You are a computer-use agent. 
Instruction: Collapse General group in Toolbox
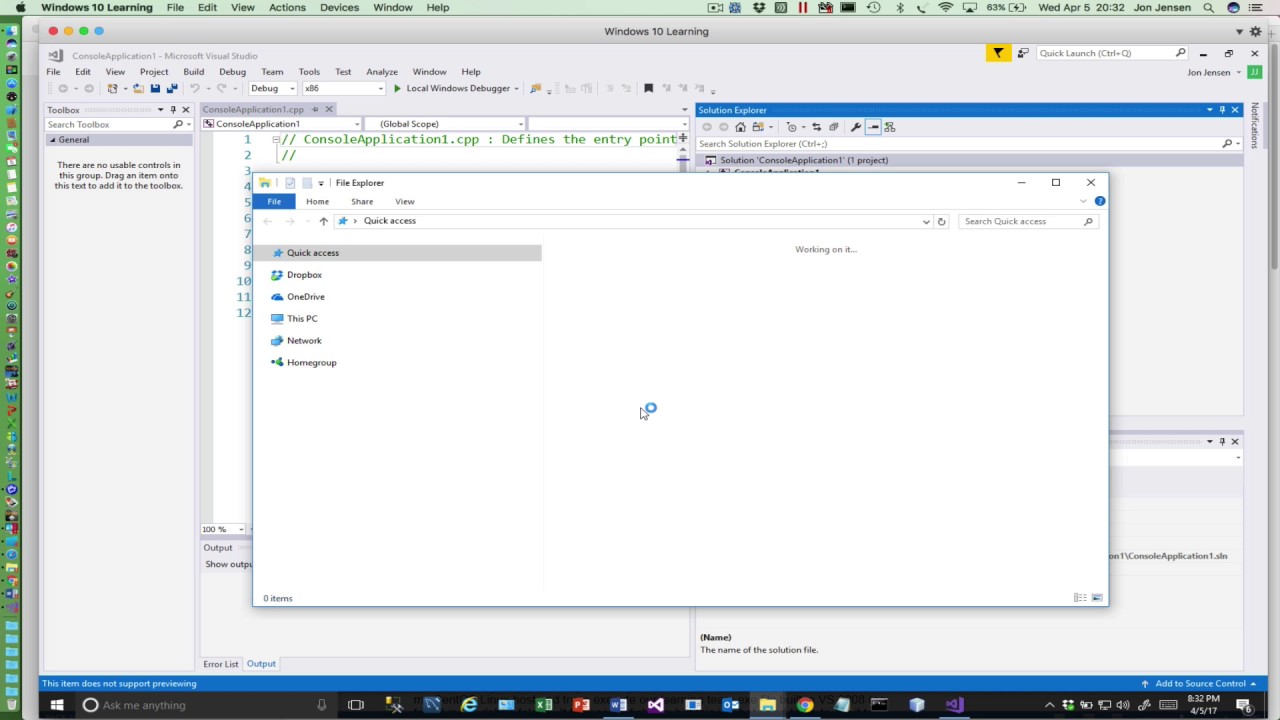[53, 140]
